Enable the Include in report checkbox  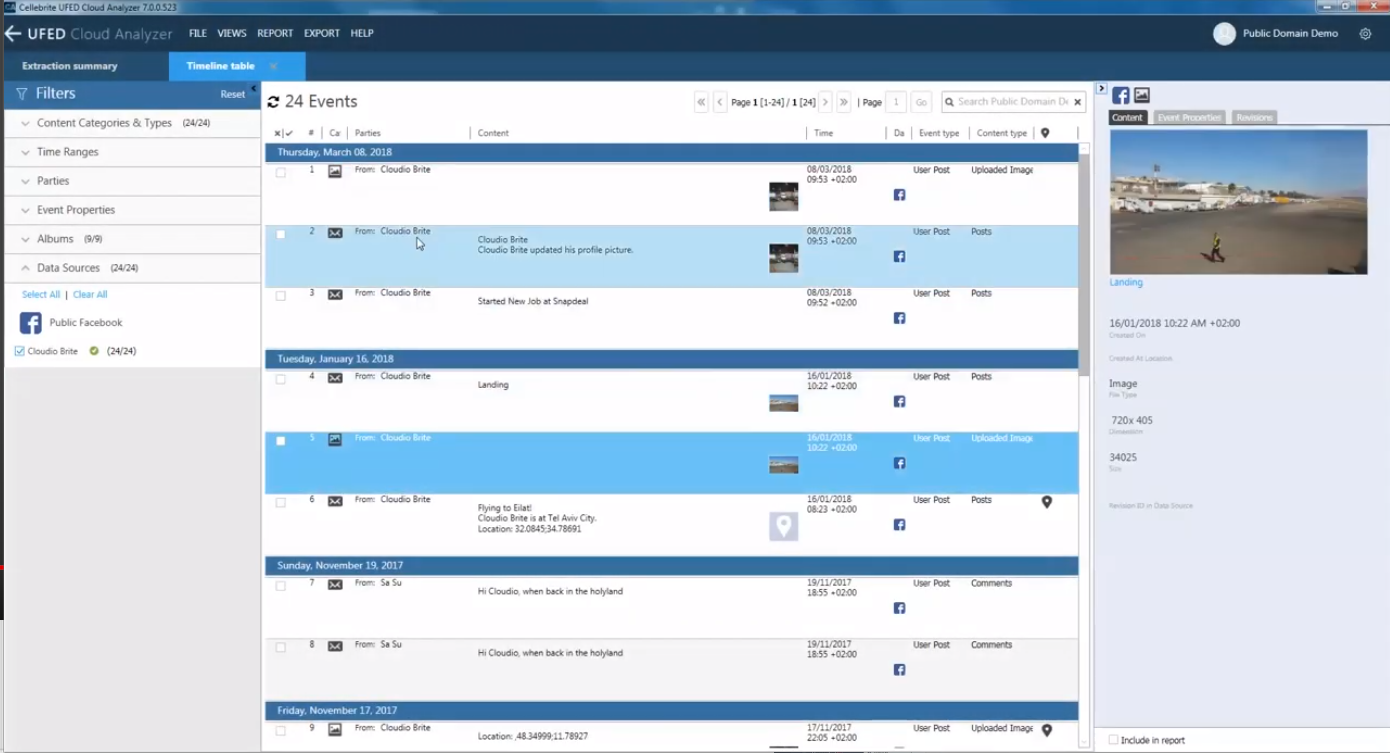(1113, 740)
